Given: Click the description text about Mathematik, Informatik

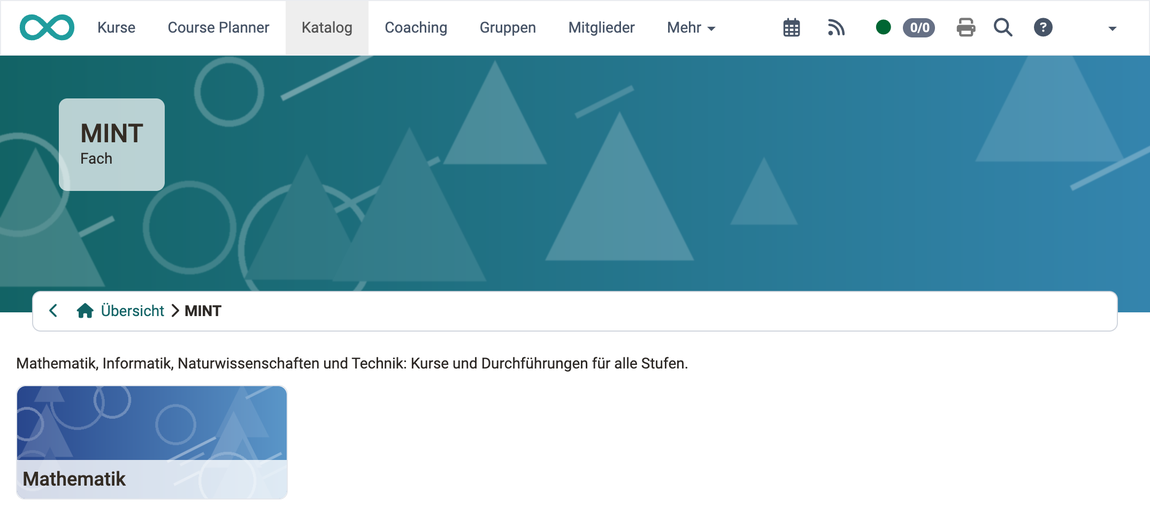Looking at the screenshot, I should (352, 364).
